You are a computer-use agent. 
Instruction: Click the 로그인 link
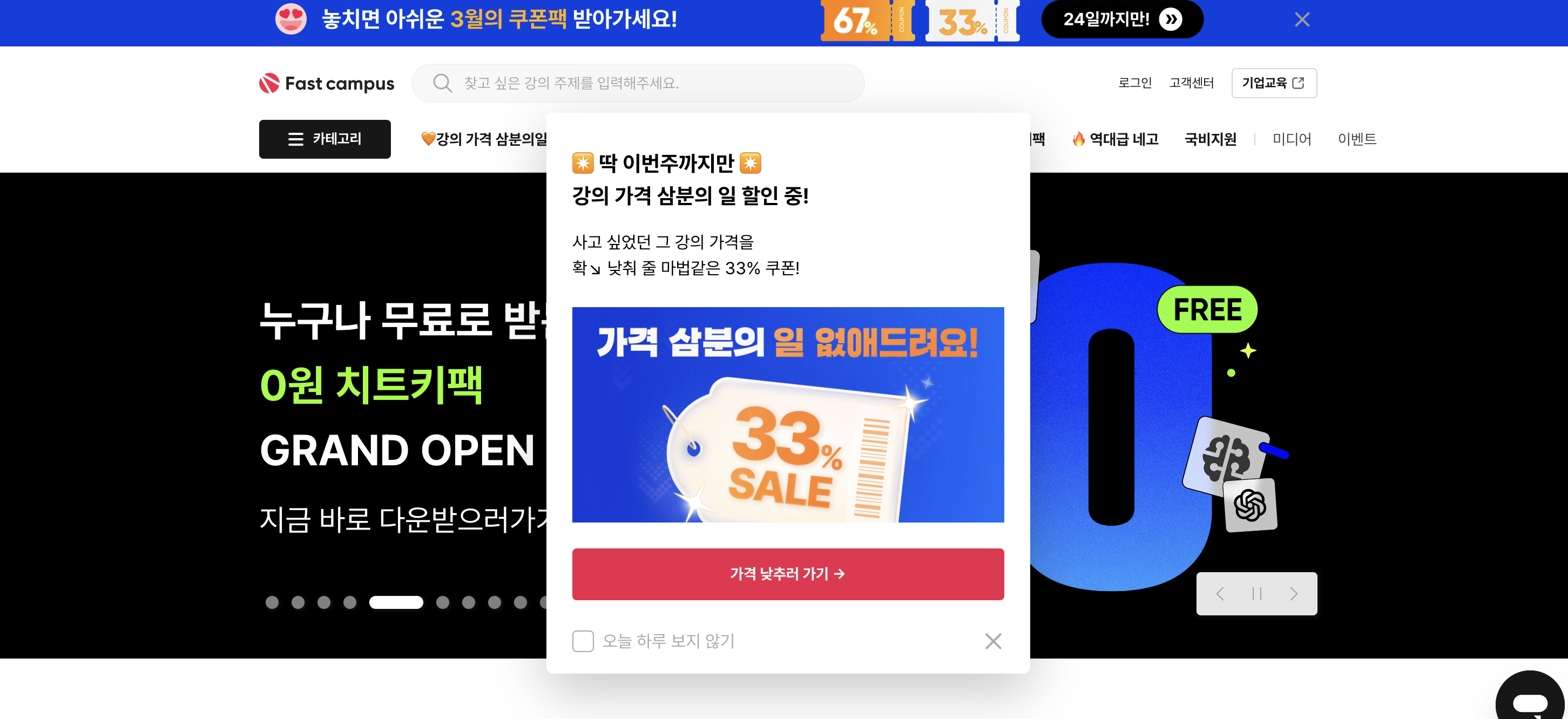pos(1134,83)
